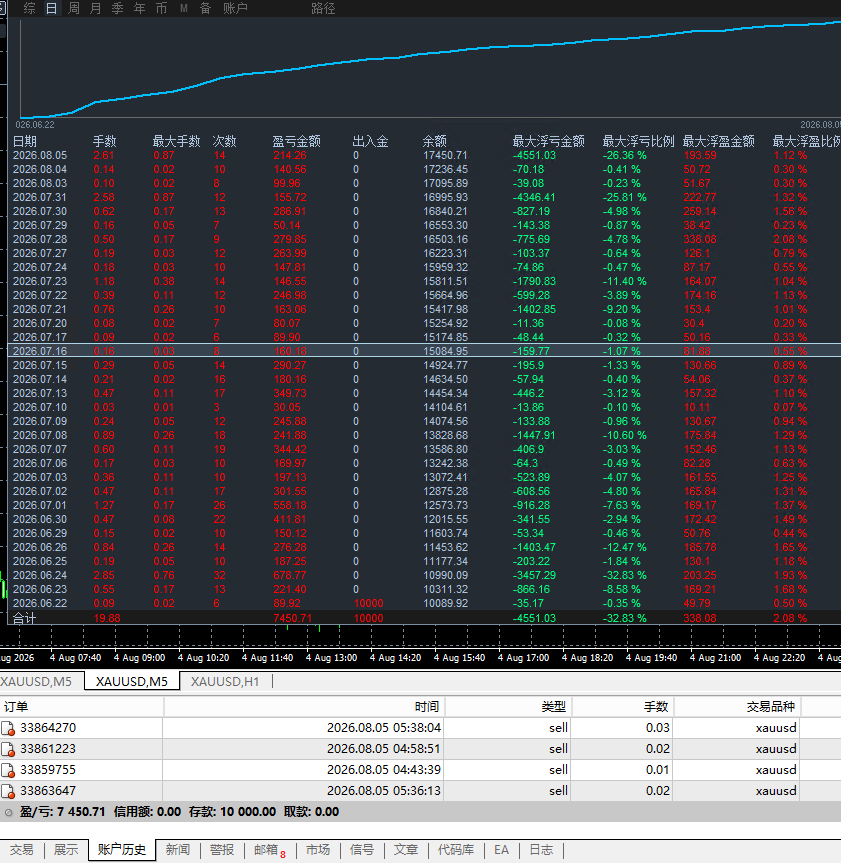Select the M tab in the statistics panel
The width and height of the screenshot is (841, 864).
tap(184, 8)
